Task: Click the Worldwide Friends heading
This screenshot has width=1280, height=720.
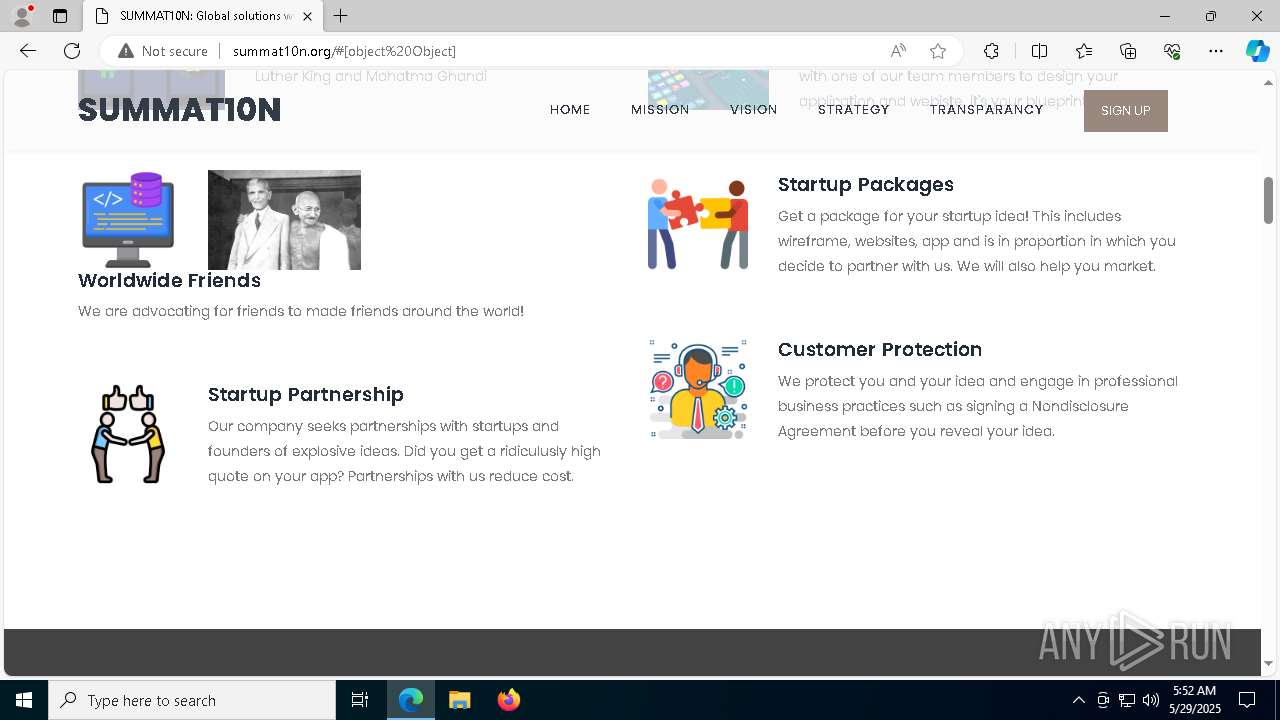Action: [x=169, y=281]
